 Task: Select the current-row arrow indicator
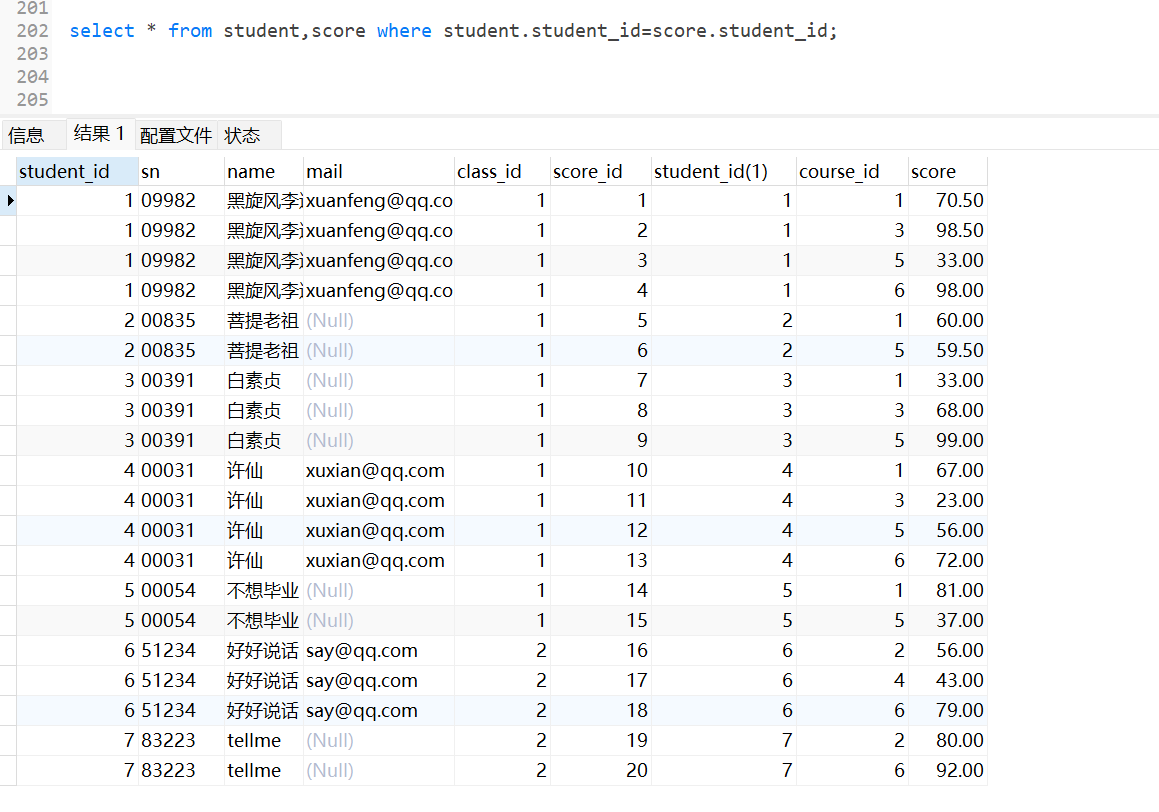(x=9, y=200)
